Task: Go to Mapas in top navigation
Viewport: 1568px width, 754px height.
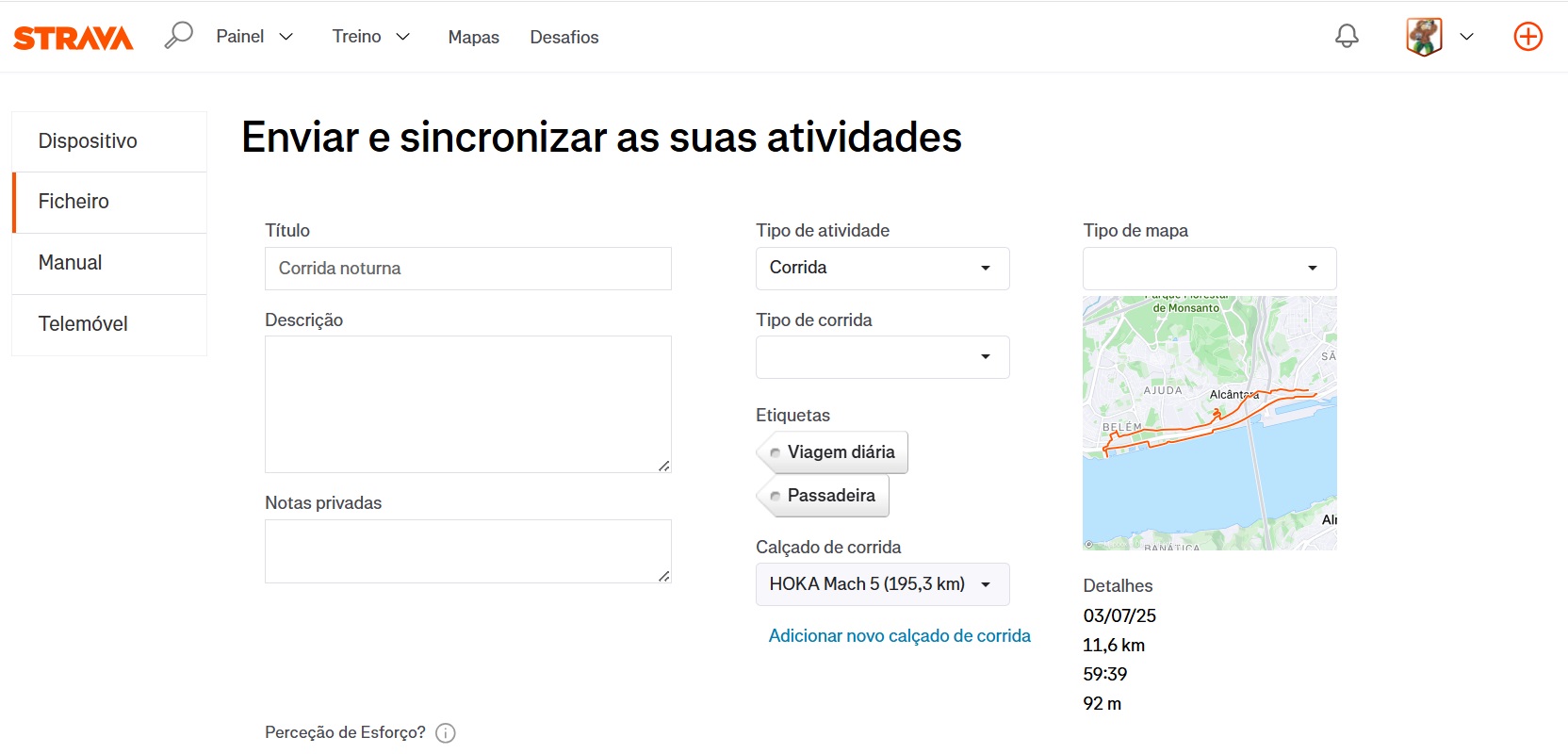Action: click(x=473, y=37)
